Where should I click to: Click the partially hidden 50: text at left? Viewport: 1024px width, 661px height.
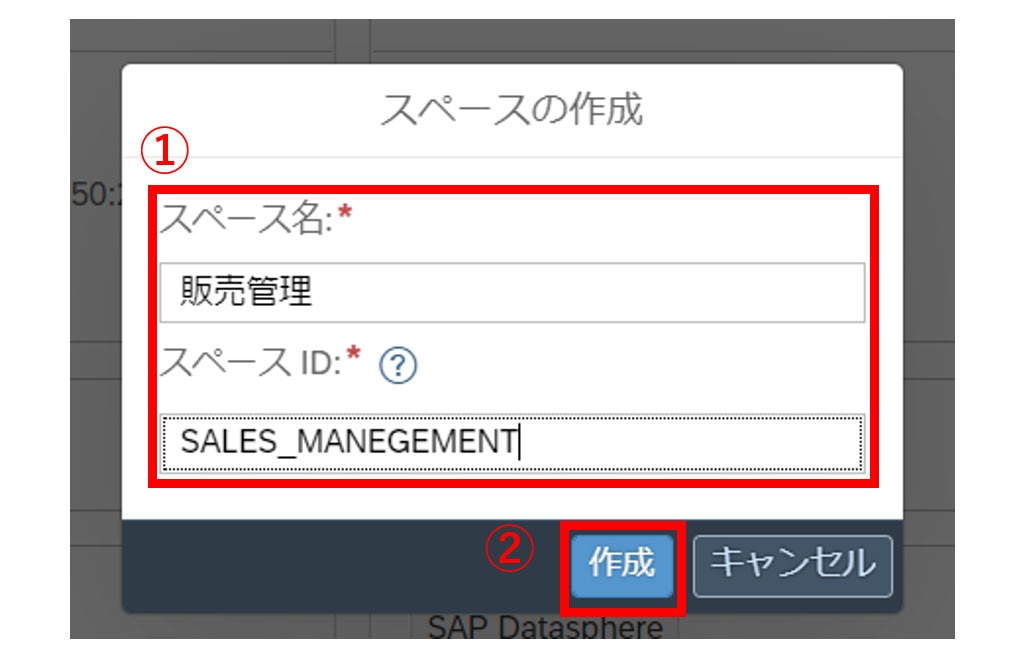pyautogui.click(x=95, y=195)
